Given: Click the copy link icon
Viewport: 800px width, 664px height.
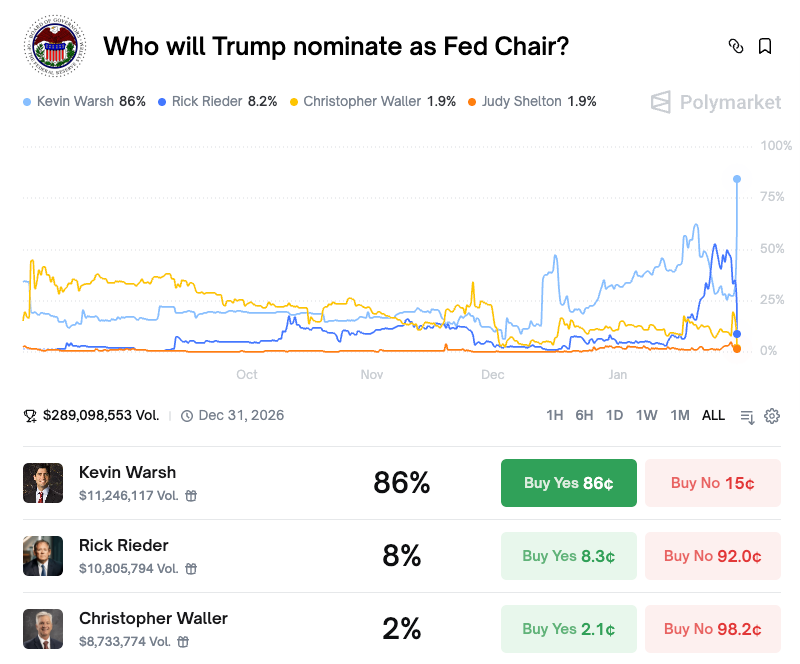Looking at the screenshot, I should point(736,46).
